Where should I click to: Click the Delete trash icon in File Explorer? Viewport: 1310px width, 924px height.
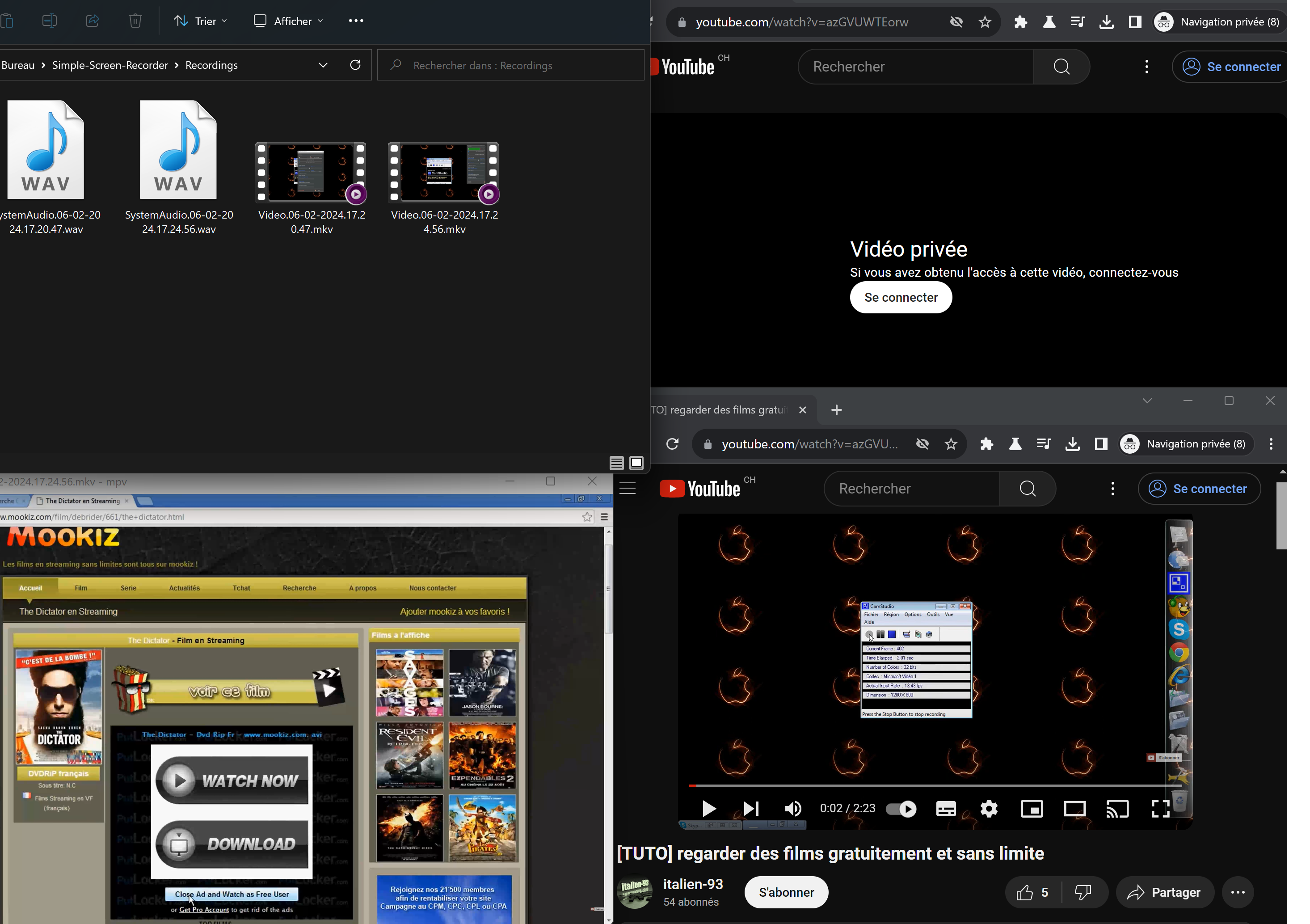pos(135,21)
